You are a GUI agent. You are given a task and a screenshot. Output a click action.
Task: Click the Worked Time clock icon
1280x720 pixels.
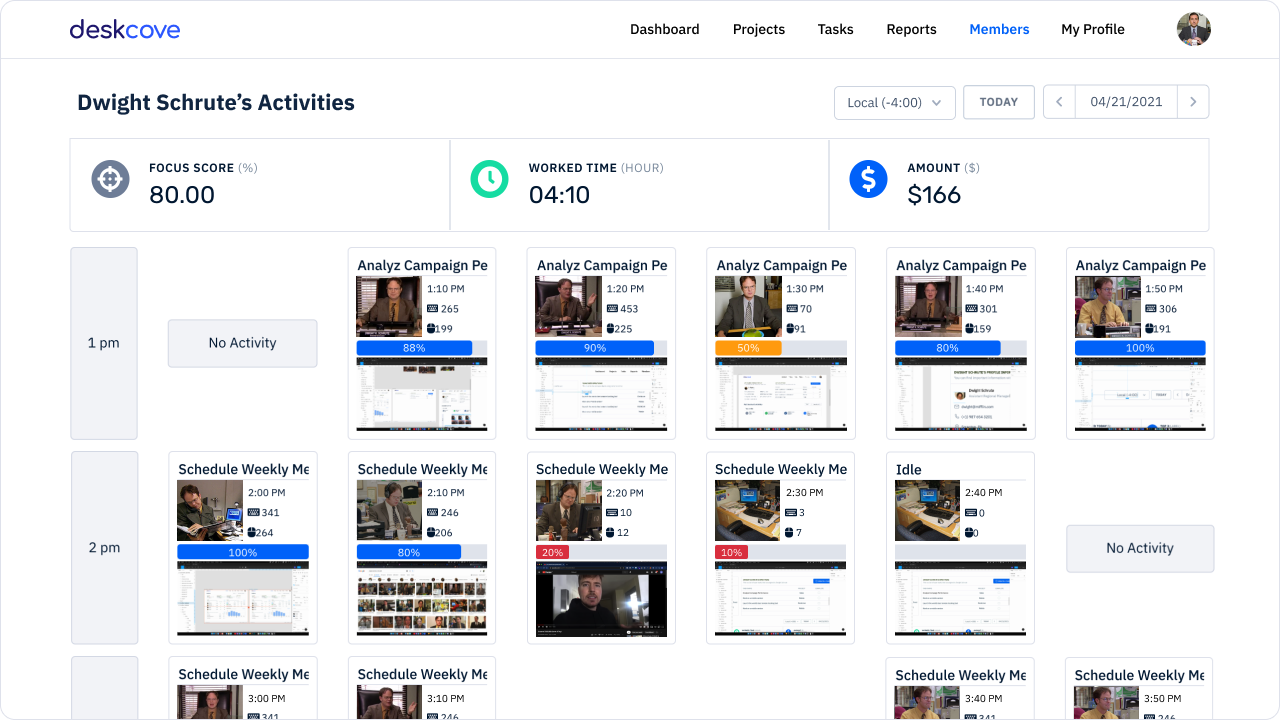(490, 179)
